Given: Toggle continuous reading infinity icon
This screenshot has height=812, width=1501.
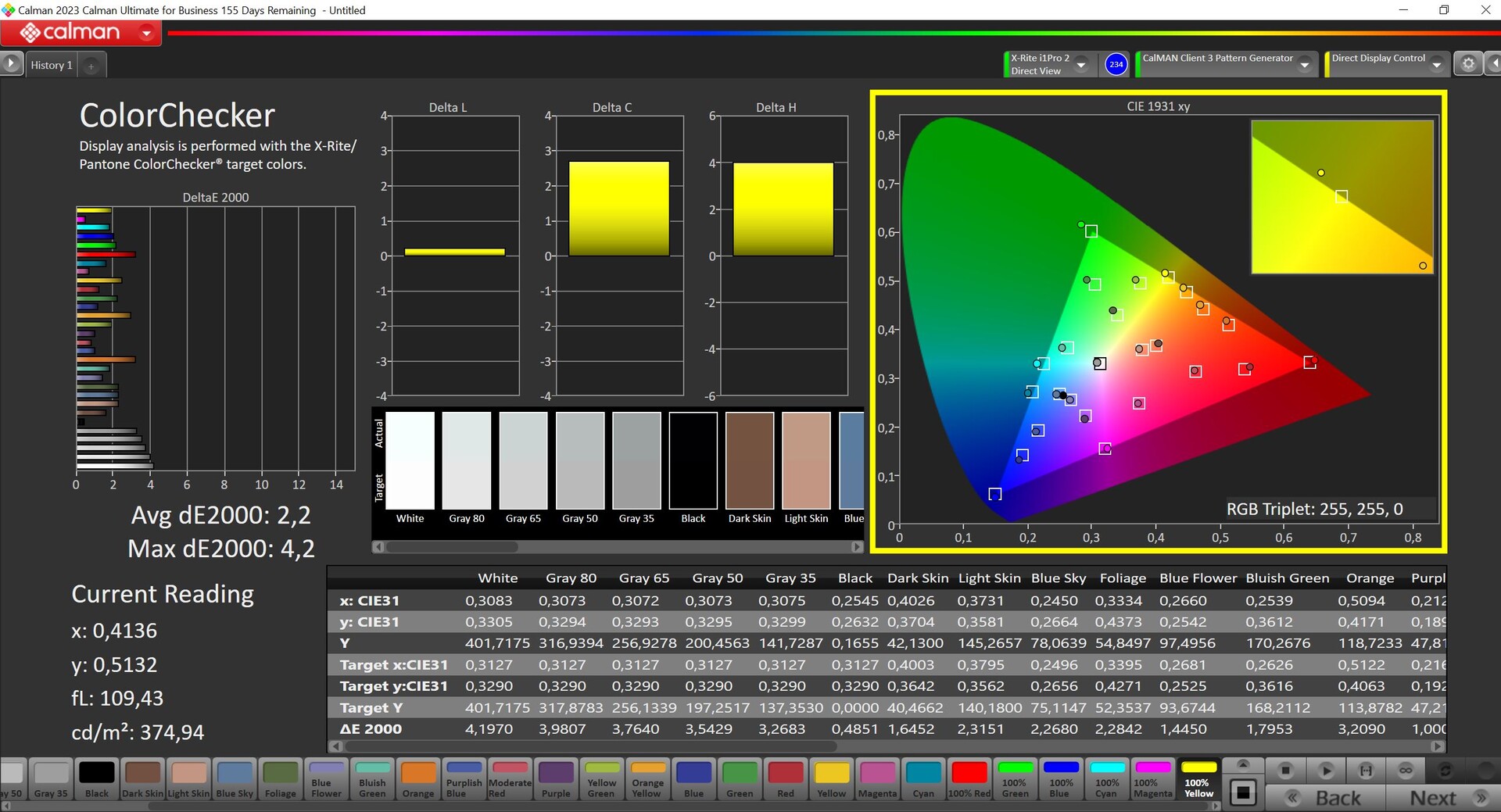Looking at the screenshot, I should pyautogui.click(x=1406, y=771).
